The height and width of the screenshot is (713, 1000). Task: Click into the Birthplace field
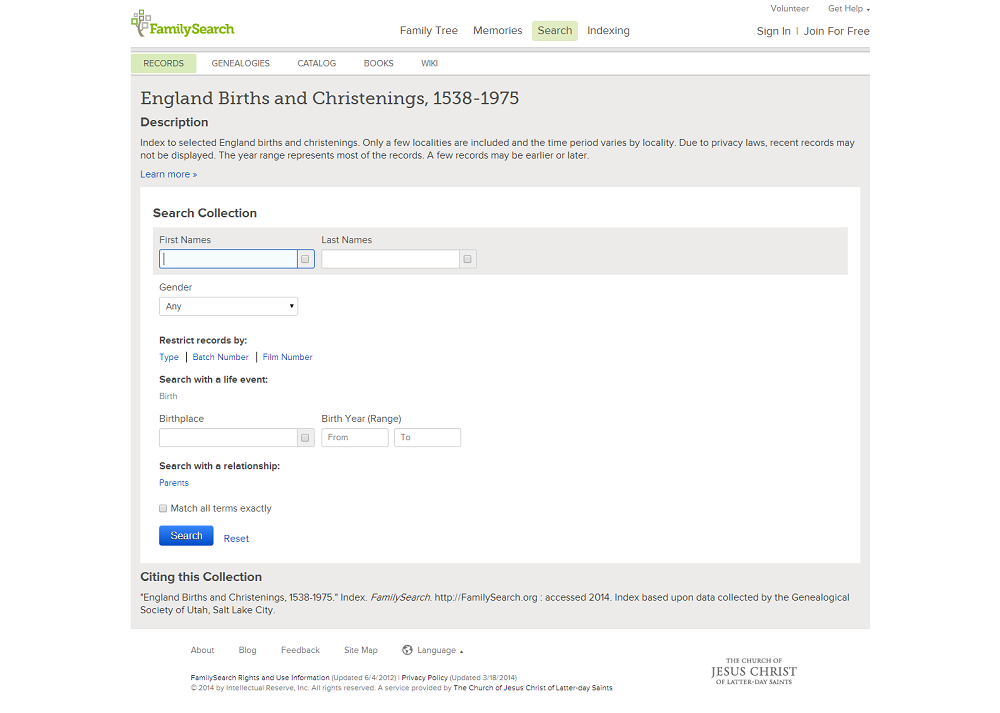[228, 437]
